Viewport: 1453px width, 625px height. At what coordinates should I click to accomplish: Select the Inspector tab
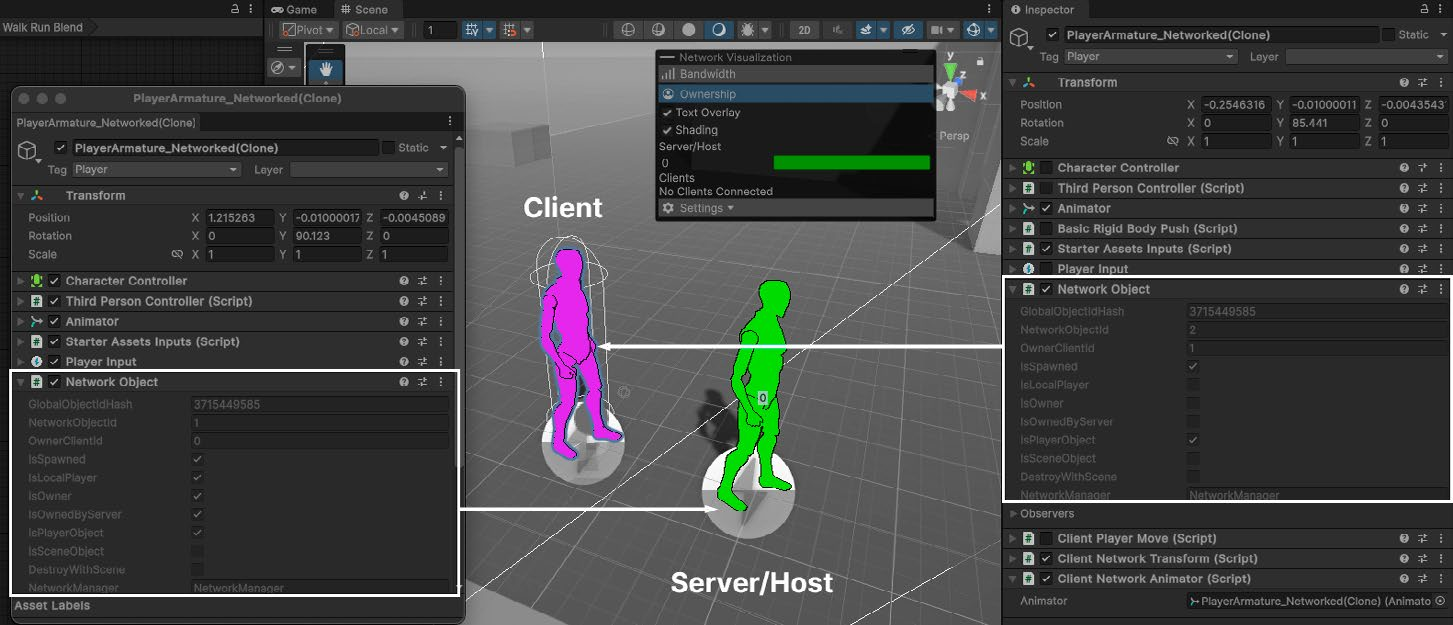1043,9
